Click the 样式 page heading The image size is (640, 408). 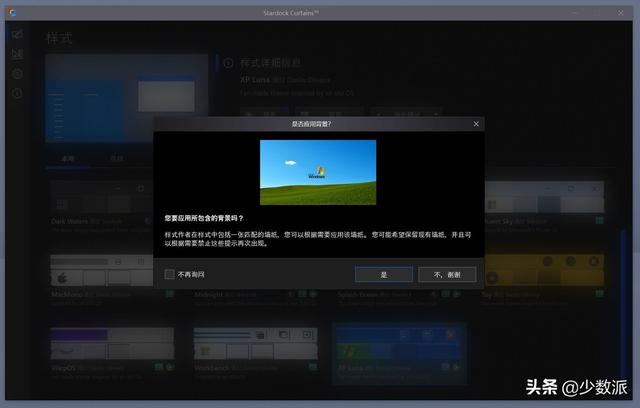(60, 38)
